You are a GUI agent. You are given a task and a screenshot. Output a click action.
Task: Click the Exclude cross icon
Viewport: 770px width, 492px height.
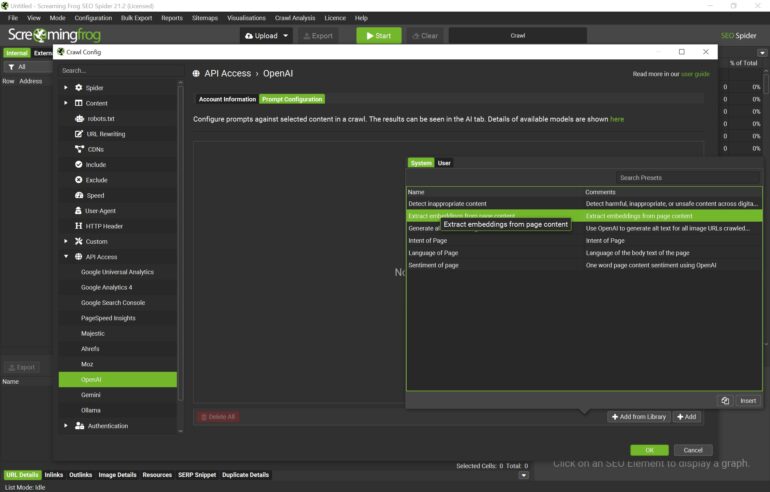pyautogui.click(x=79, y=180)
